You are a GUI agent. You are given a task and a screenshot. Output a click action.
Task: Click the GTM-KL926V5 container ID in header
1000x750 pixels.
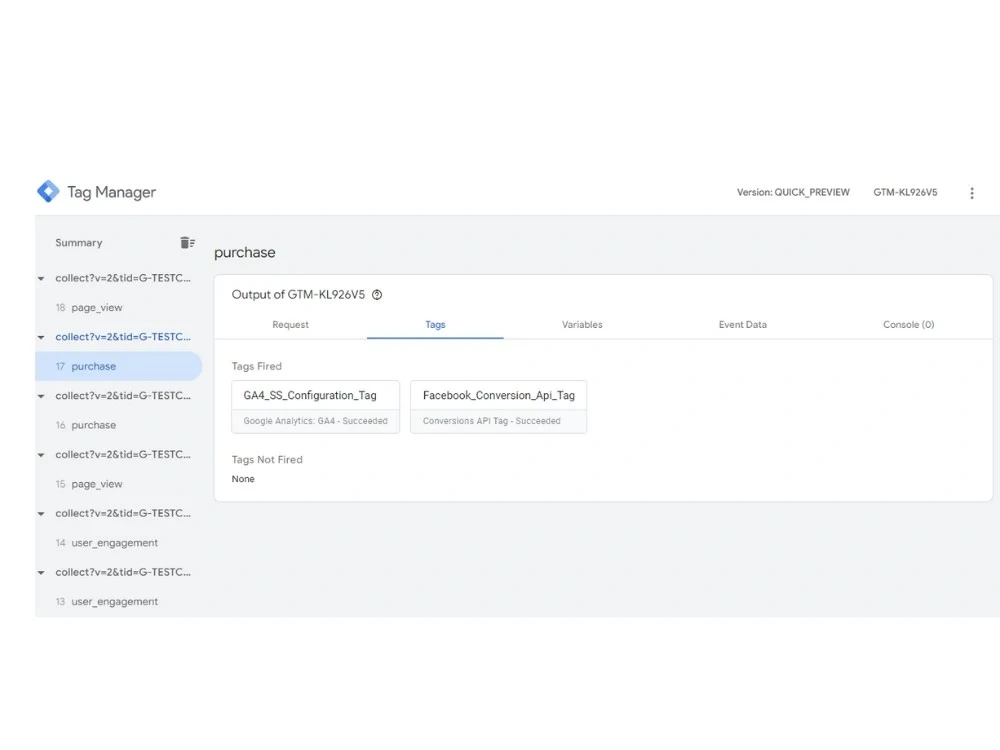point(905,193)
